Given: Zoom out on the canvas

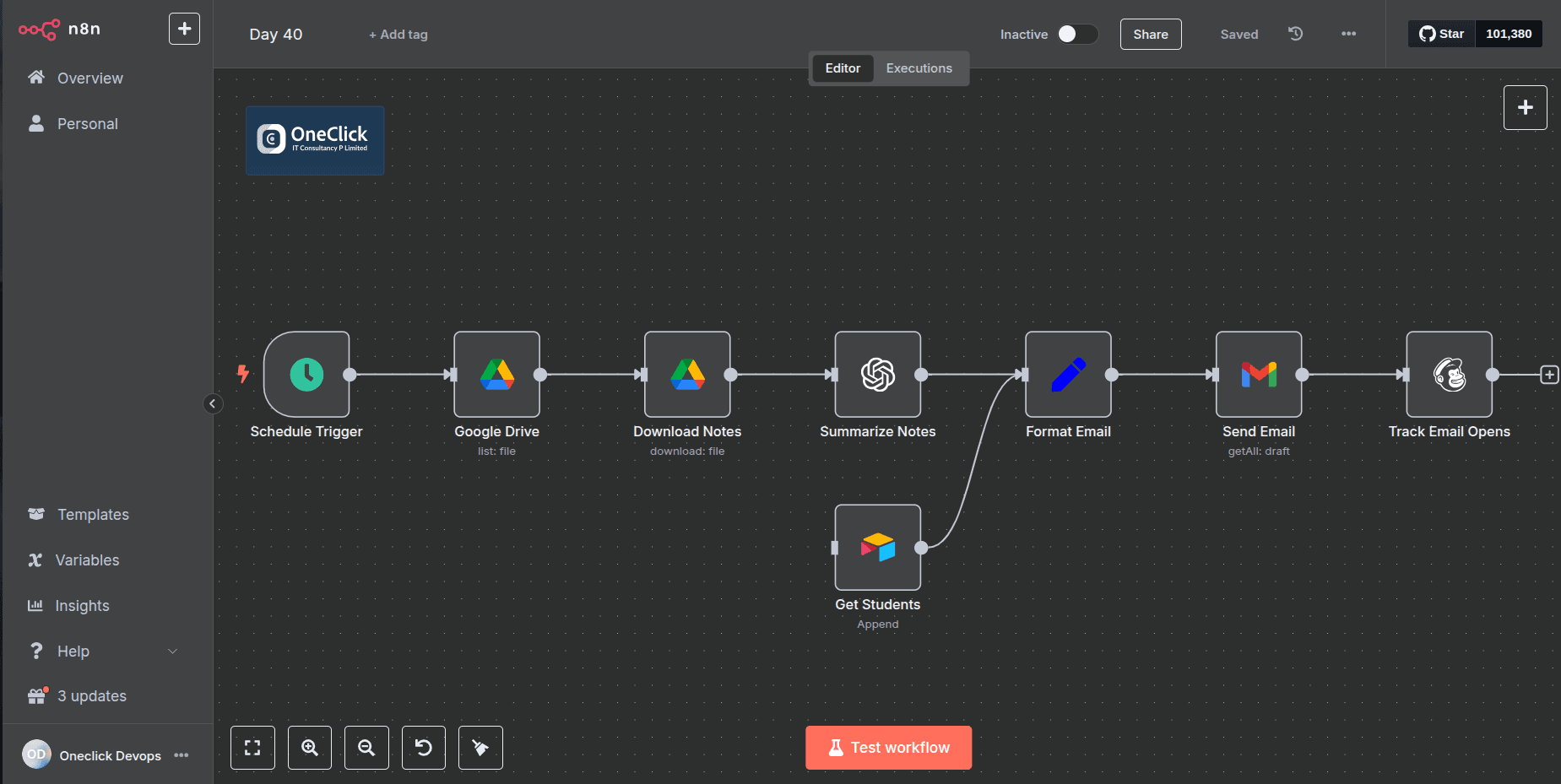Looking at the screenshot, I should [366, 748].
